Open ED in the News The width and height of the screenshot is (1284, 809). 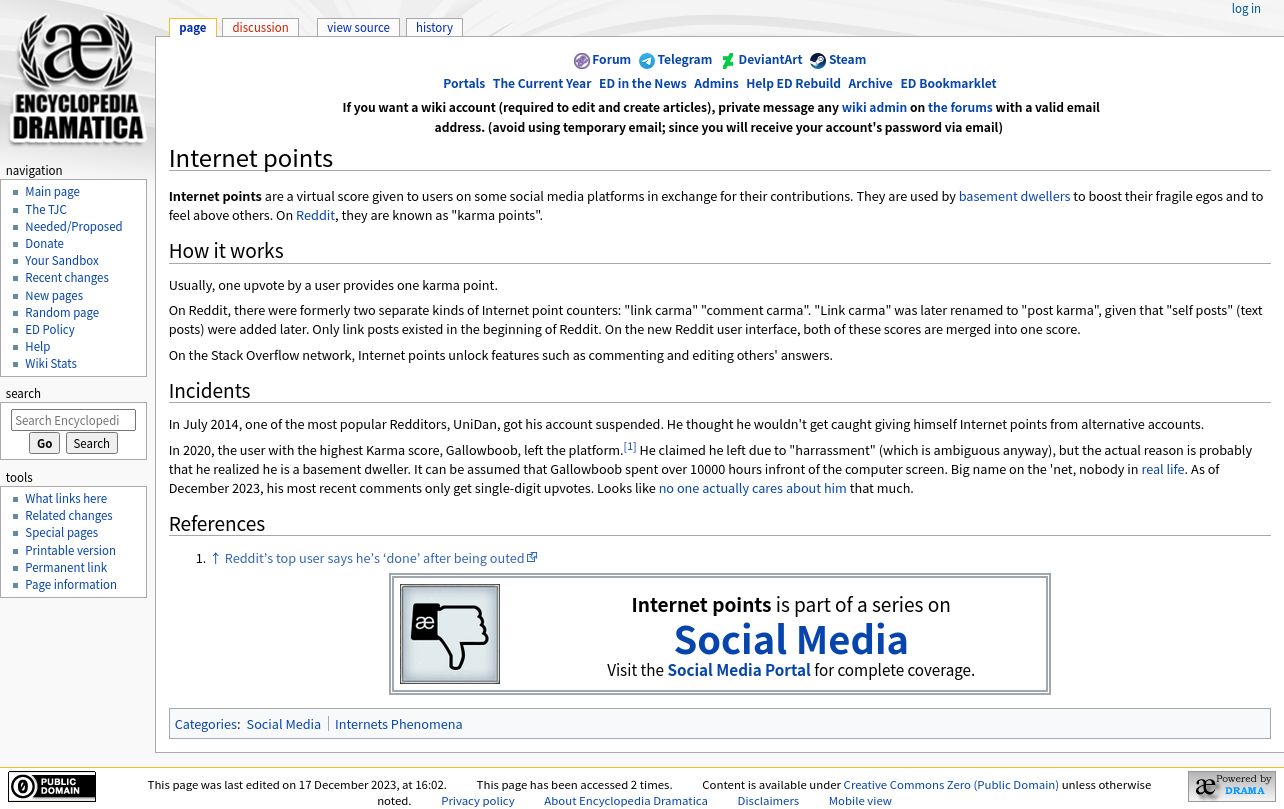point(643,84)
